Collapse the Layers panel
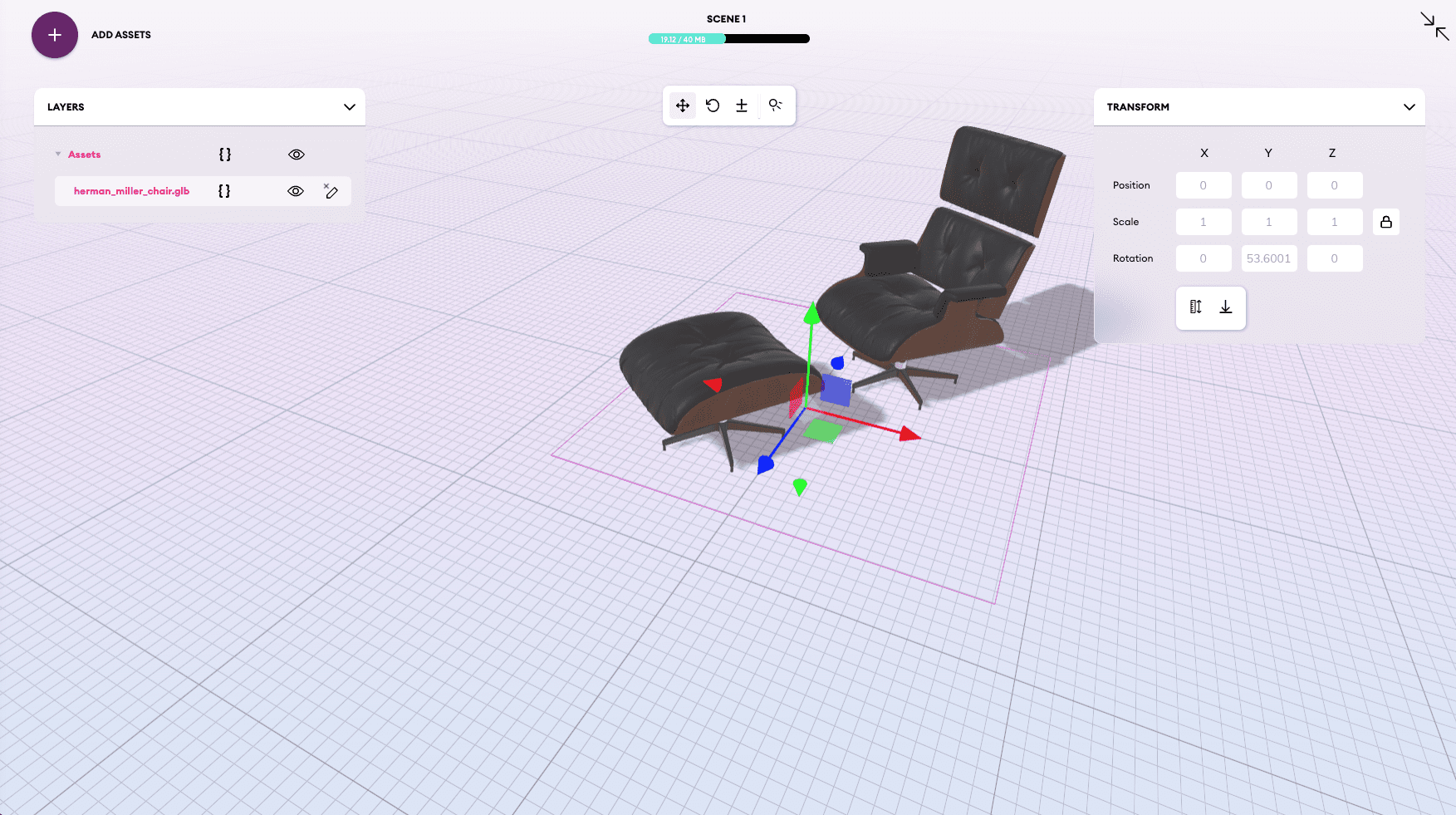This screenshot has height=815, width=1456. click(350, 107)
